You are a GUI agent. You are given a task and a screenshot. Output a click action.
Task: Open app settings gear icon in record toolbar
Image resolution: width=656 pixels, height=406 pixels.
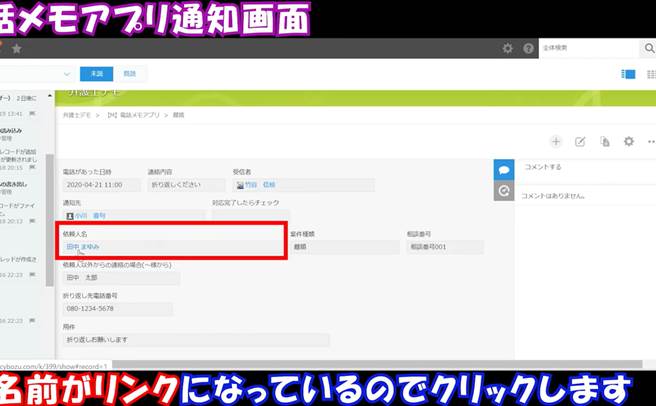(629, 141)
